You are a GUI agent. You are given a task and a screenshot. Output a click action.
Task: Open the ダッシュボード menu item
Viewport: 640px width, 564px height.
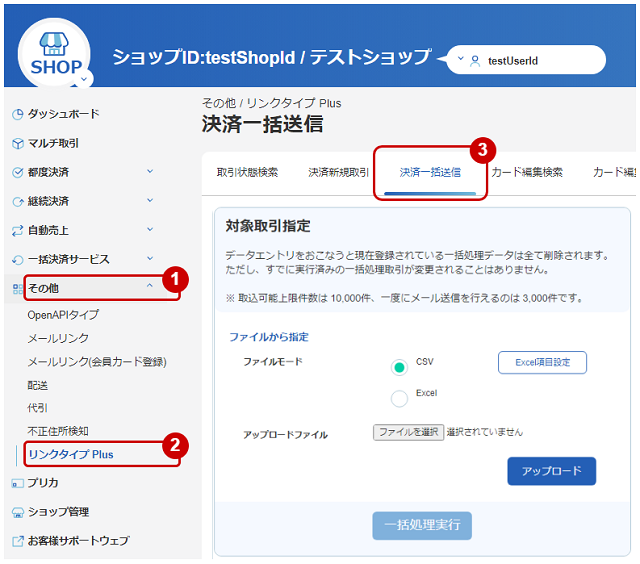(x=63, y=114)
